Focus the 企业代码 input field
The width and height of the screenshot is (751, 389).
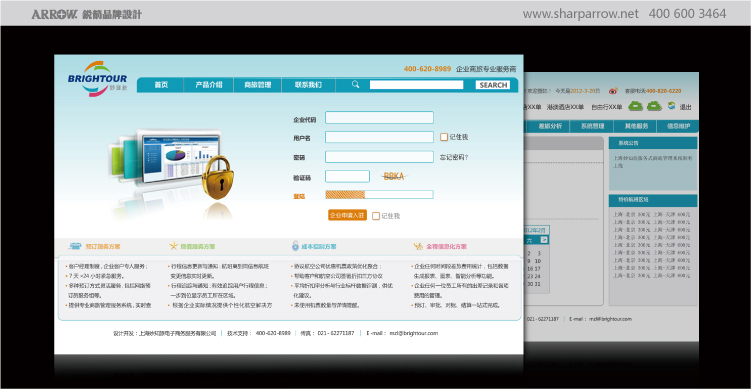(379, 117)
